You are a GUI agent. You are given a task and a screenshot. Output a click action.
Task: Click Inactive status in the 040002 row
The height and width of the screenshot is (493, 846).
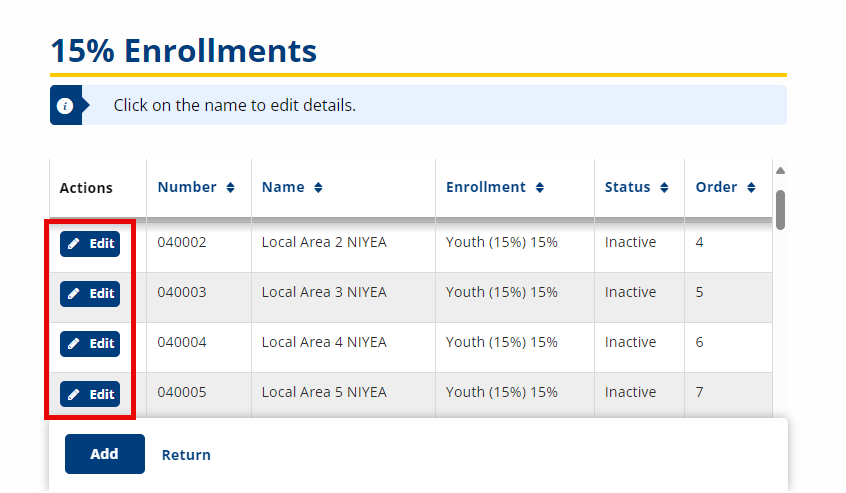point(630,242)
